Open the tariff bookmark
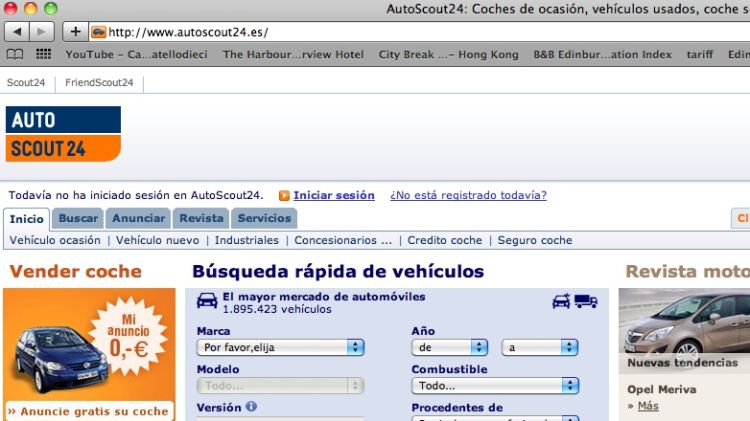 tap(700, 55)
